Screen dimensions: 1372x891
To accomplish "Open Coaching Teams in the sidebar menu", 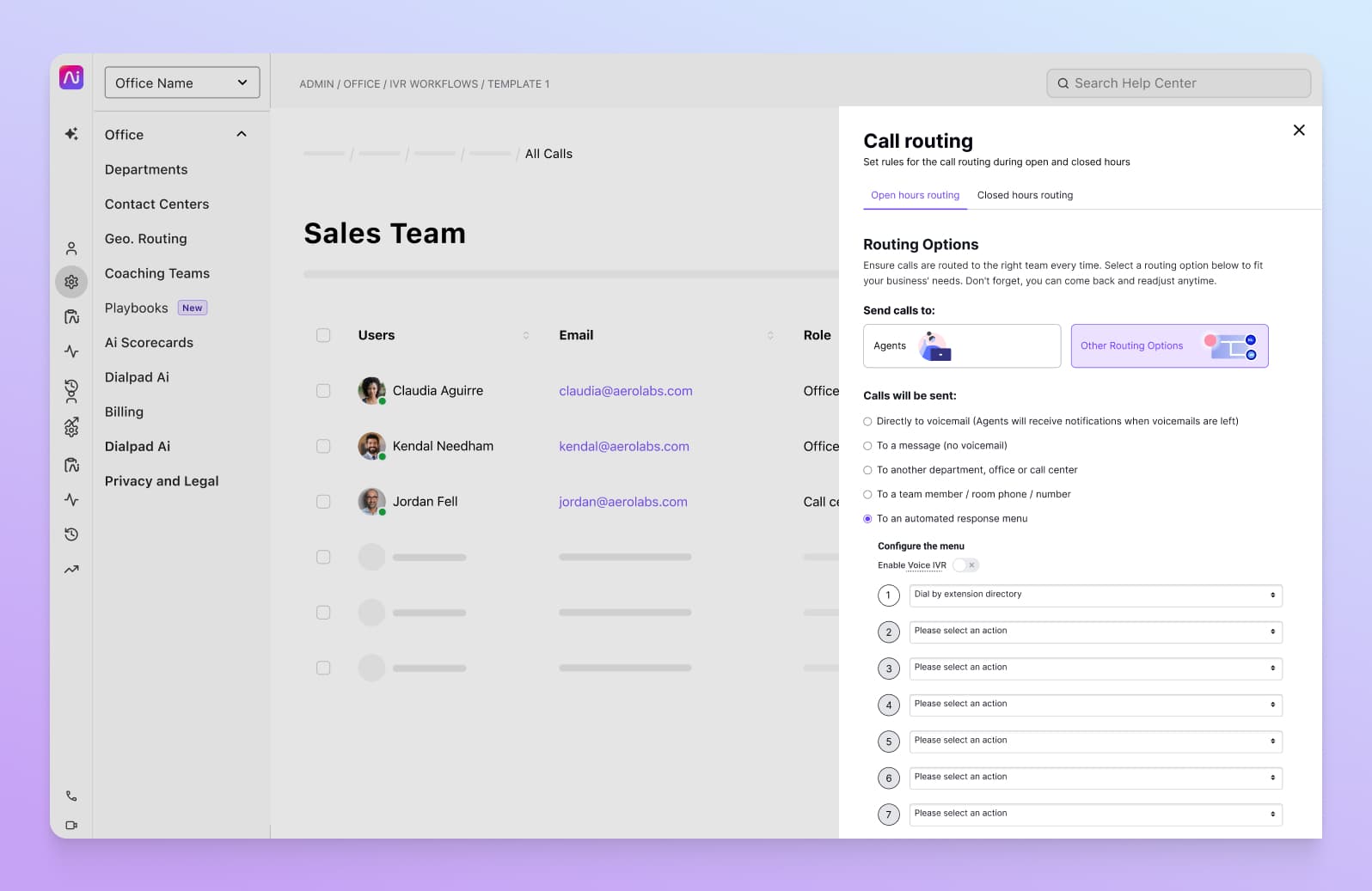I will tap(157, 273).
